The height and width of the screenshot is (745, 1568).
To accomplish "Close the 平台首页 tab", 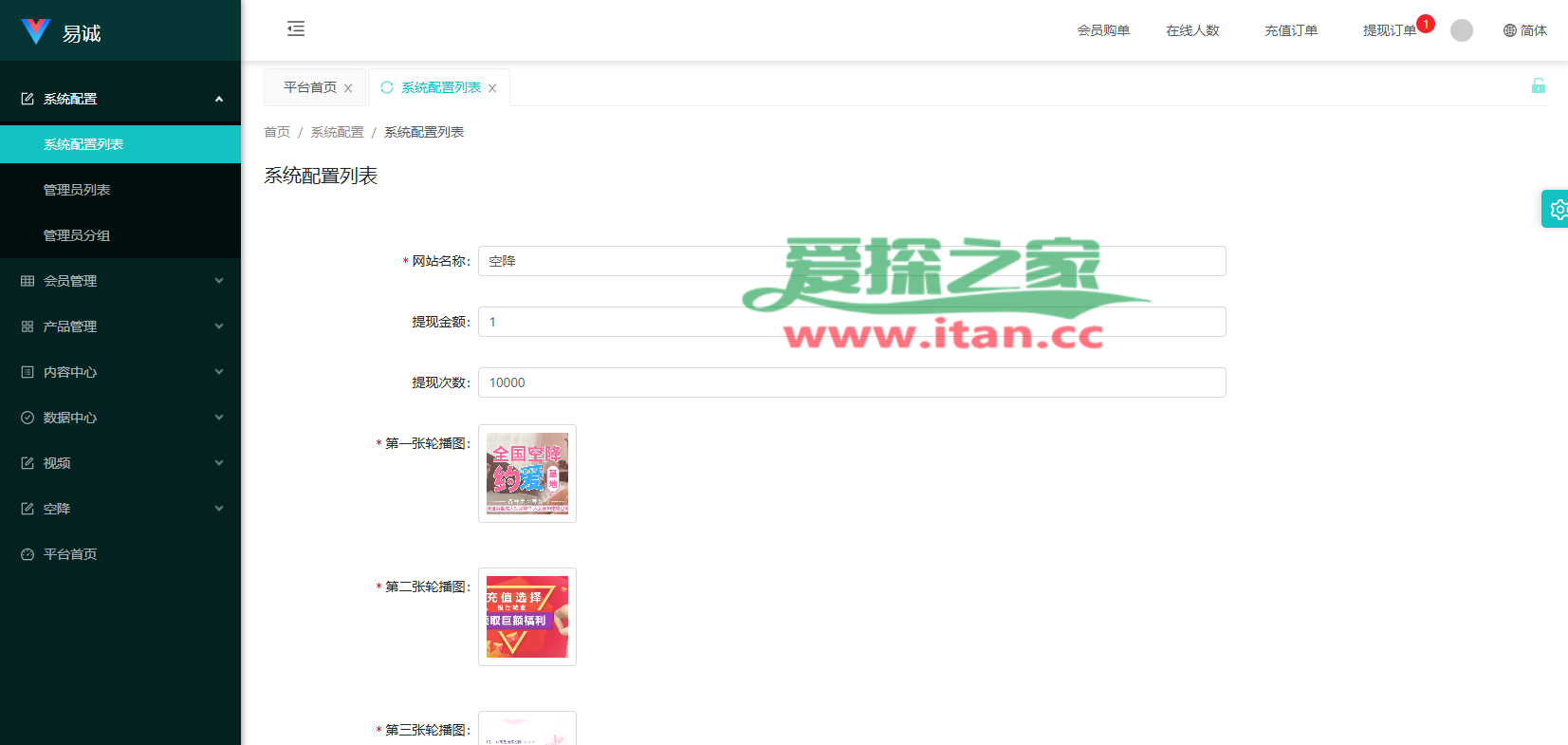I will [348, 88].
